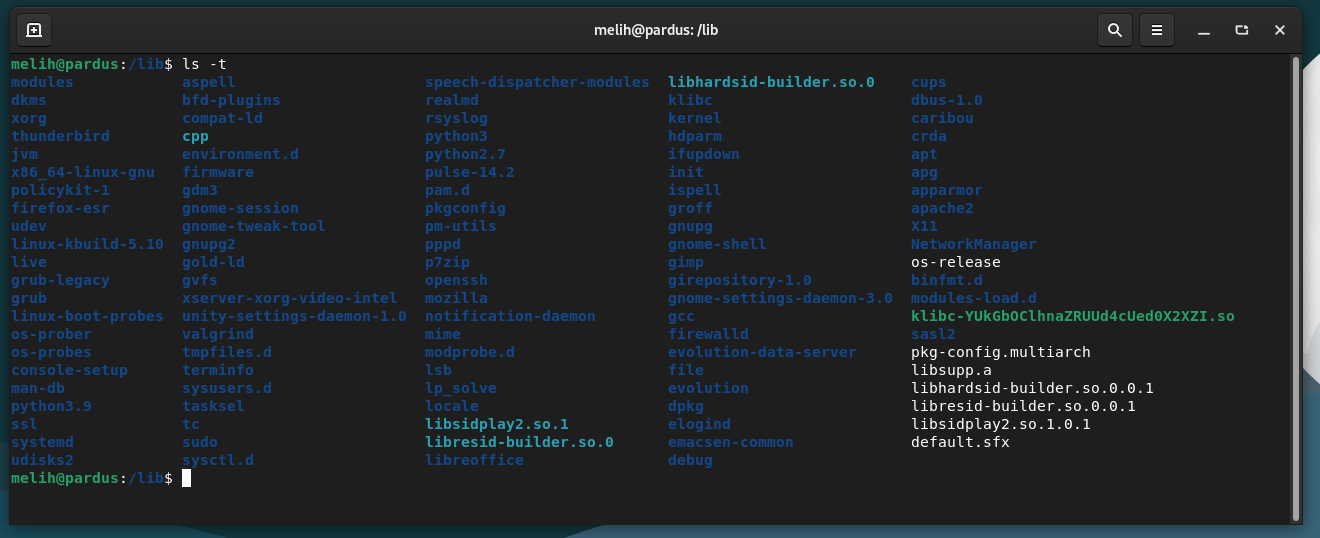Open the hamburger menu
Screen dimensions: 1320x538
(1157, 30)
